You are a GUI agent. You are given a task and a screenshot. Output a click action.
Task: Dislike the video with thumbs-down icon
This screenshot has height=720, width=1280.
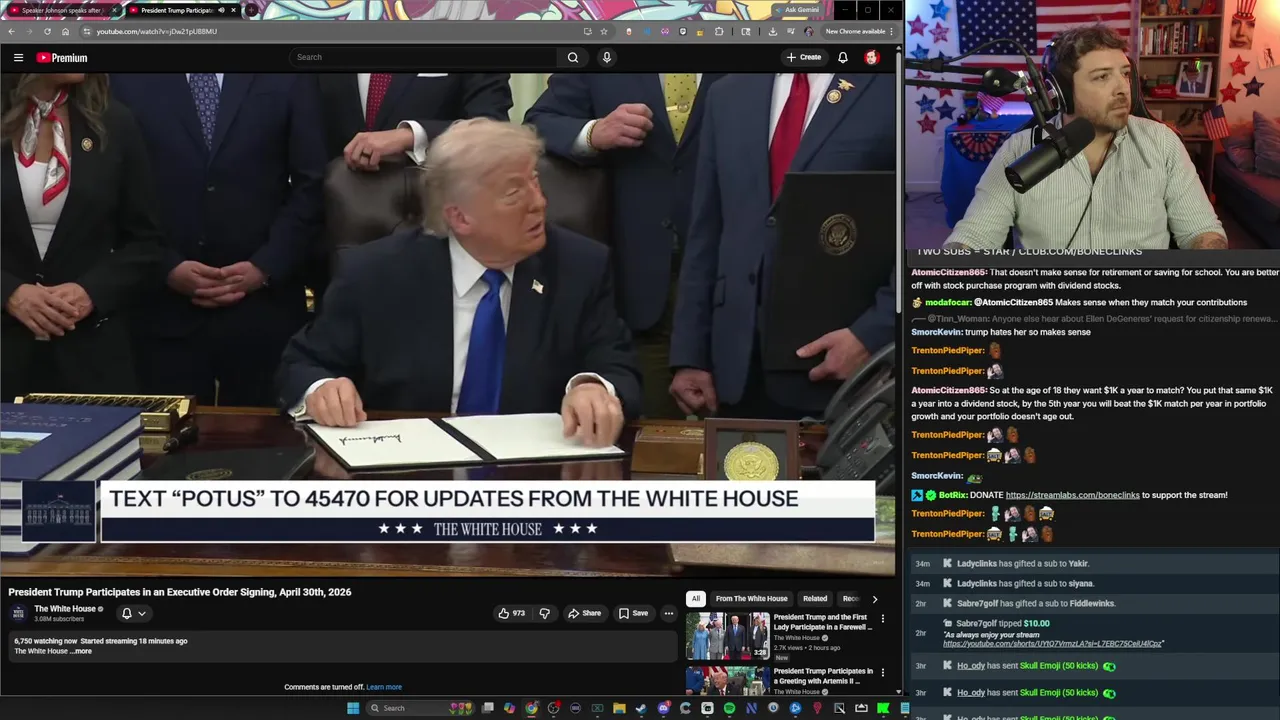tap(545, 613)
